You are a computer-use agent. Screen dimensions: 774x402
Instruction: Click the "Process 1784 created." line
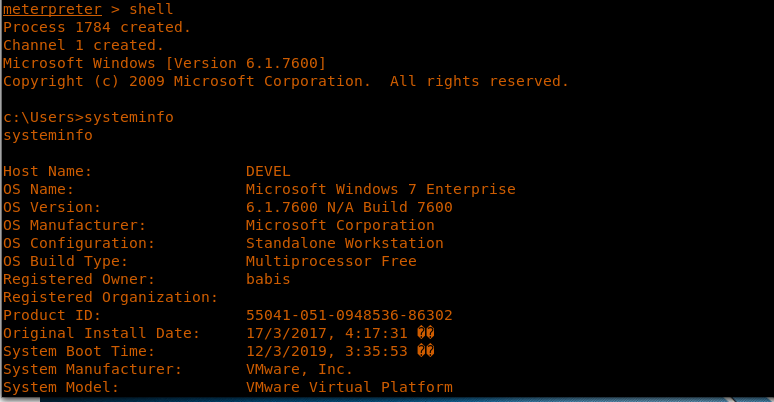(x=97, y=27)
